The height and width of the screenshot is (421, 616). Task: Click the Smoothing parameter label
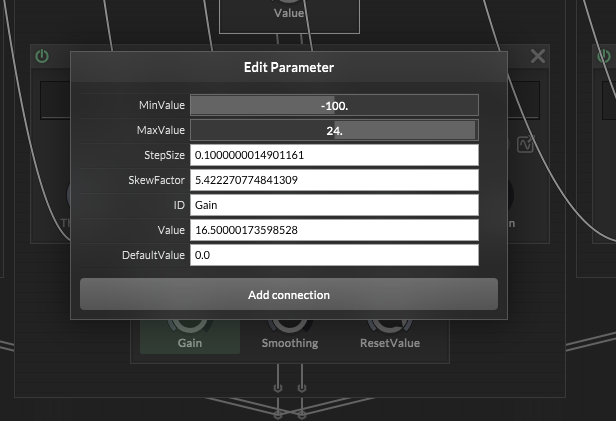[x=289, y=343]
